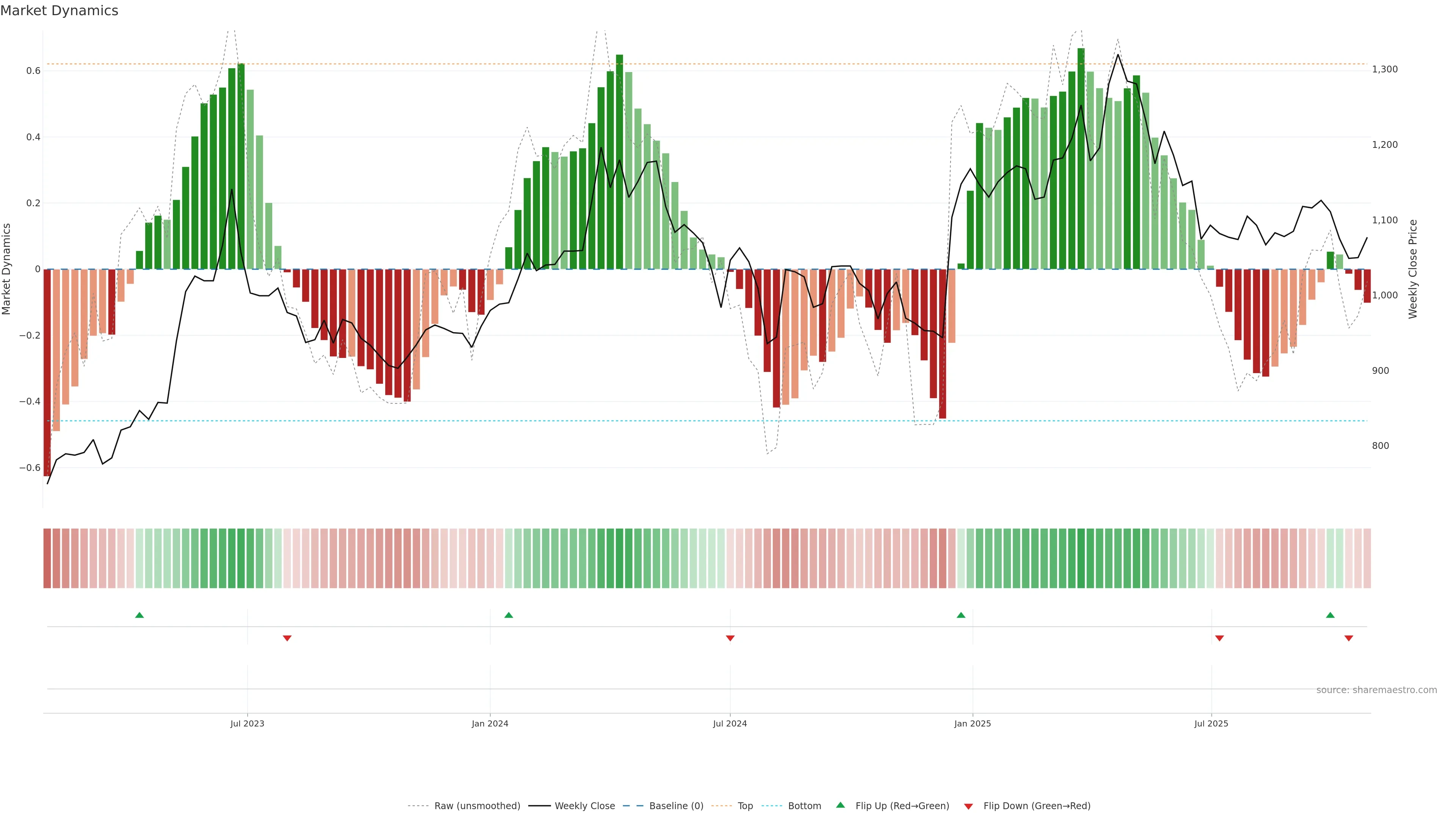Click the Market Dynamics chart title

60,11
